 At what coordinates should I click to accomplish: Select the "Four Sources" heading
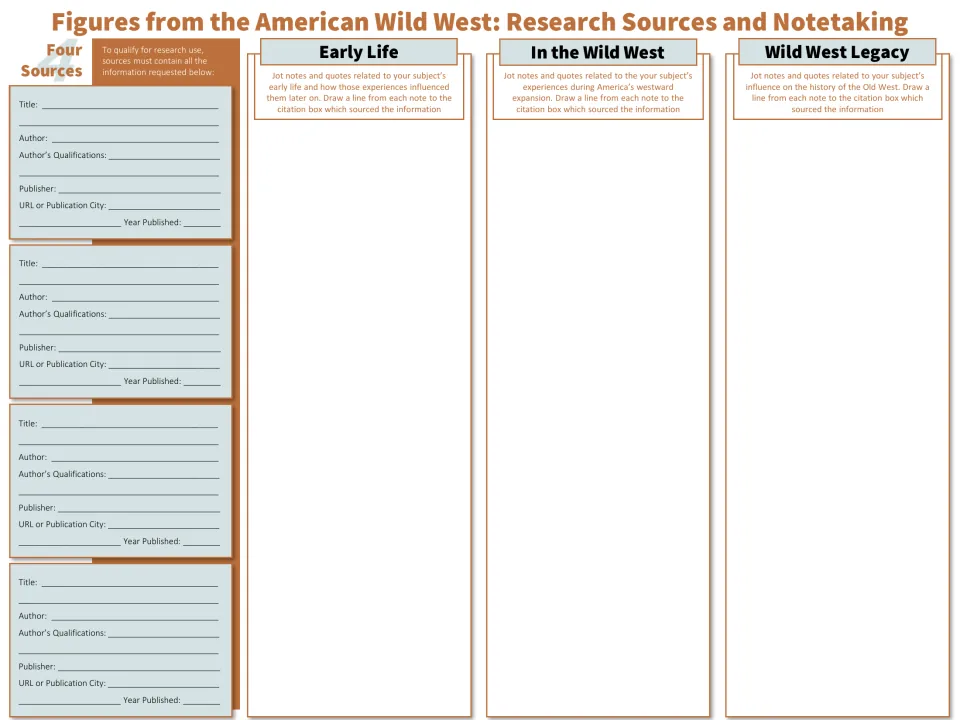51,61
